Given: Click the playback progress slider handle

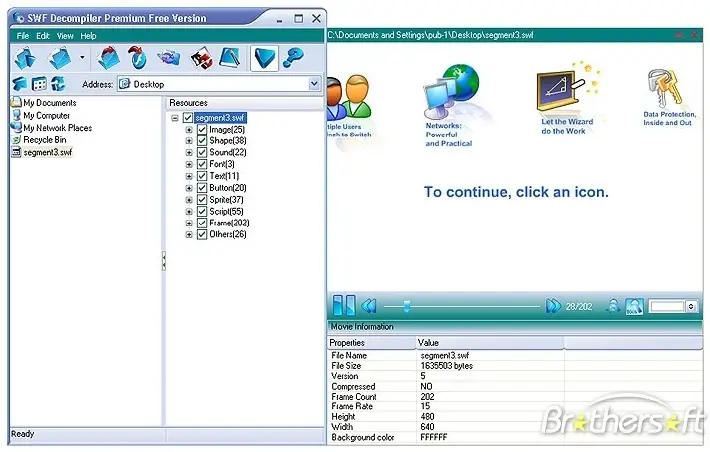Looking at the screenshot, I should click(407, 307).
